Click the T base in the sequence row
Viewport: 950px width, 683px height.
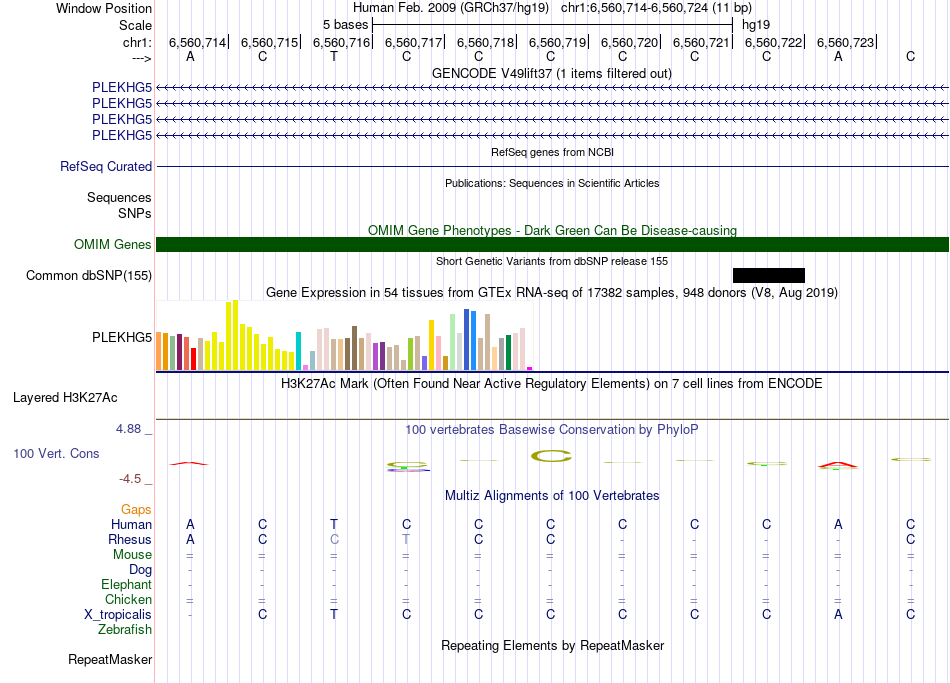pos(334,56)
